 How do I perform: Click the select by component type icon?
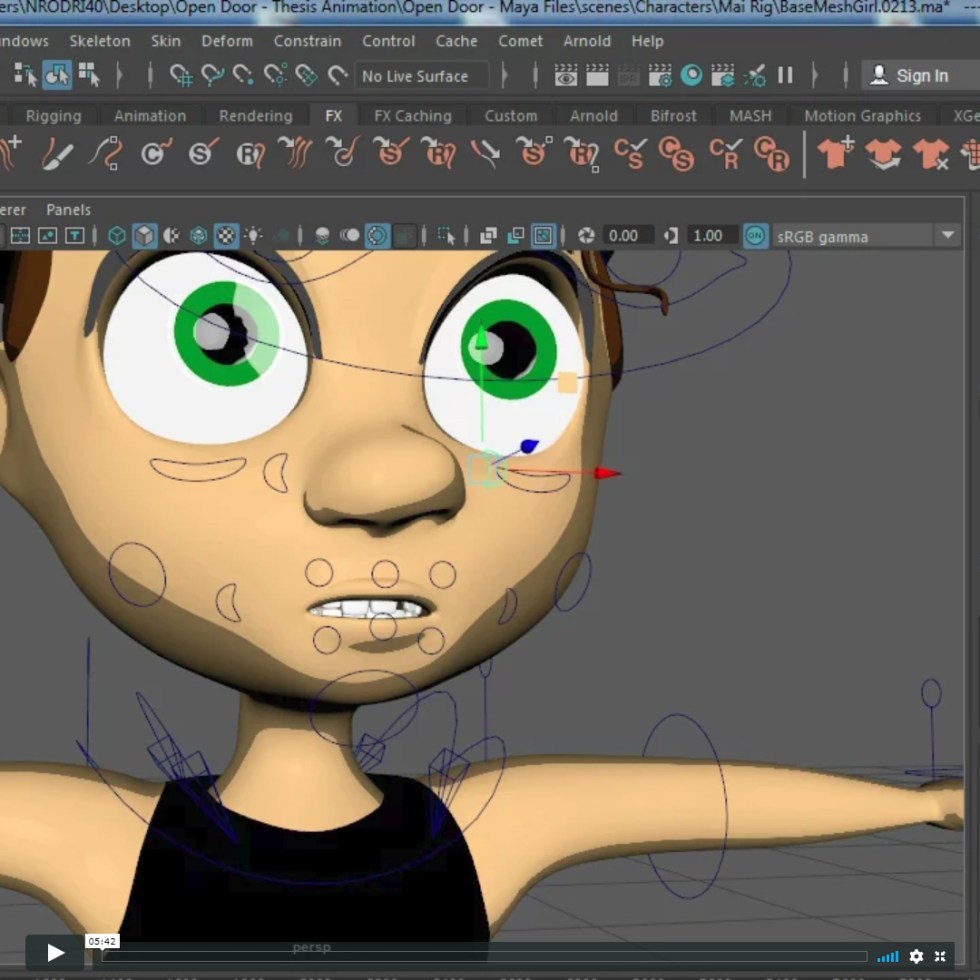pos(89,75)
